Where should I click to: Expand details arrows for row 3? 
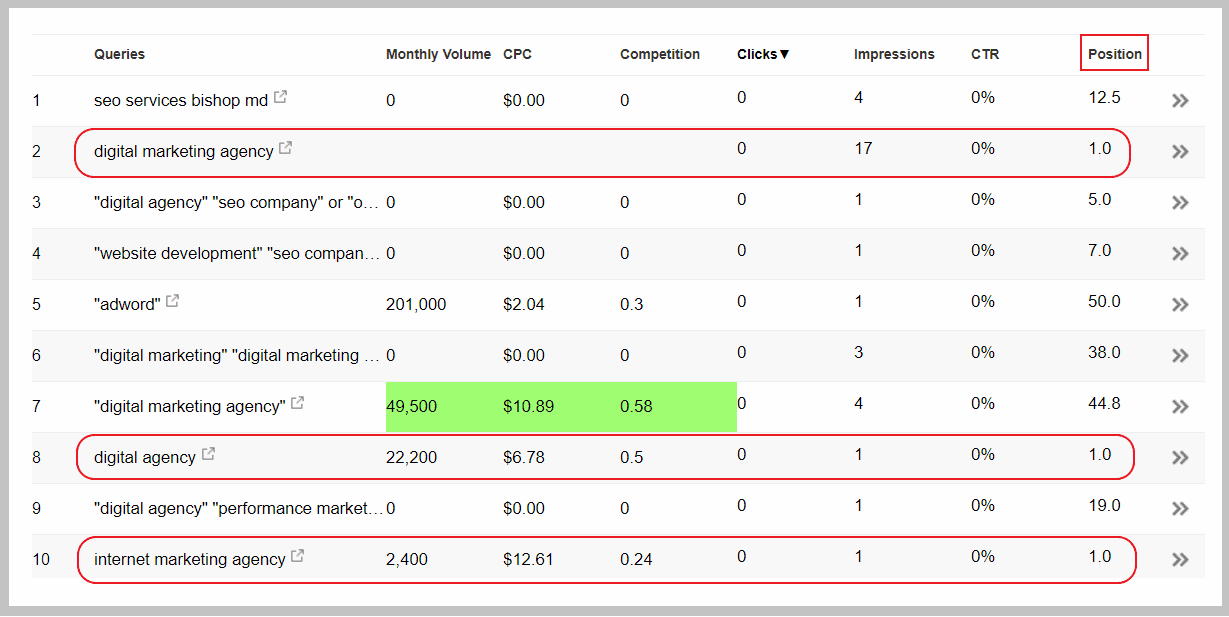(x=1180, y=202)
